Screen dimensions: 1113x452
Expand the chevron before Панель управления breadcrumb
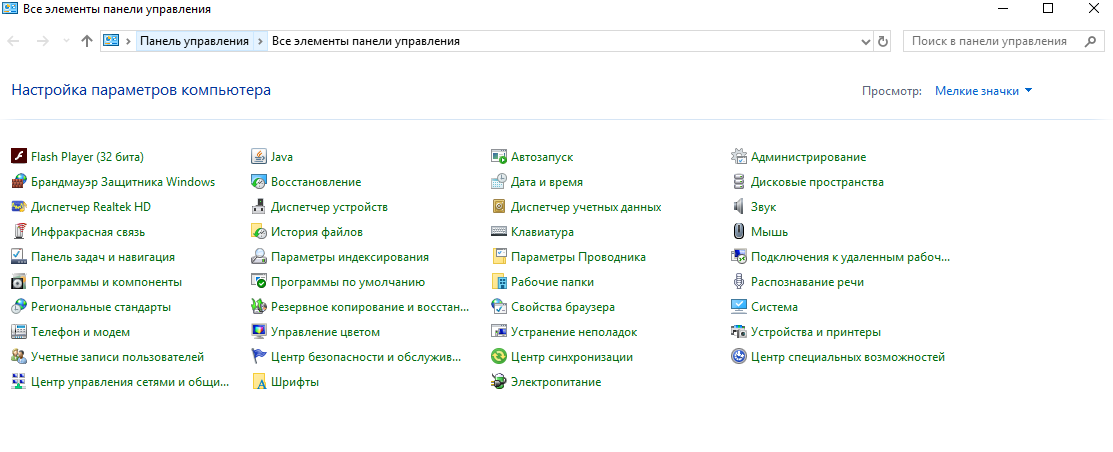coord(128,41)
